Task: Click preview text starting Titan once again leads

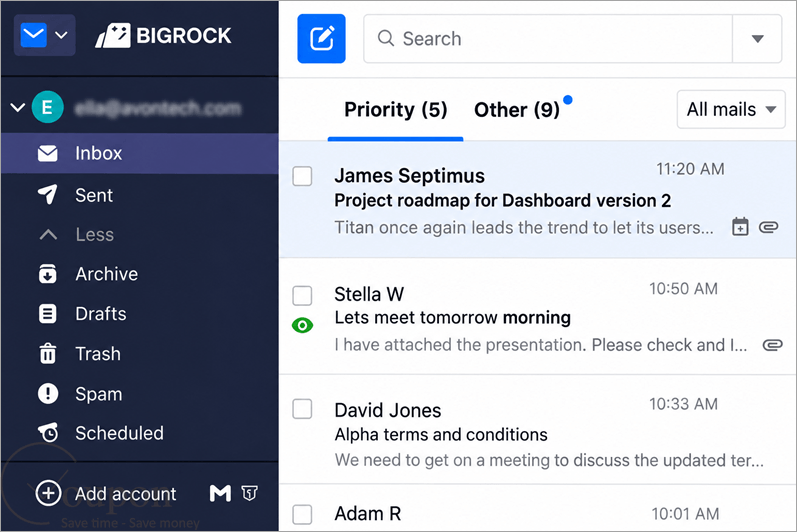Action: (x=524, y=228)
